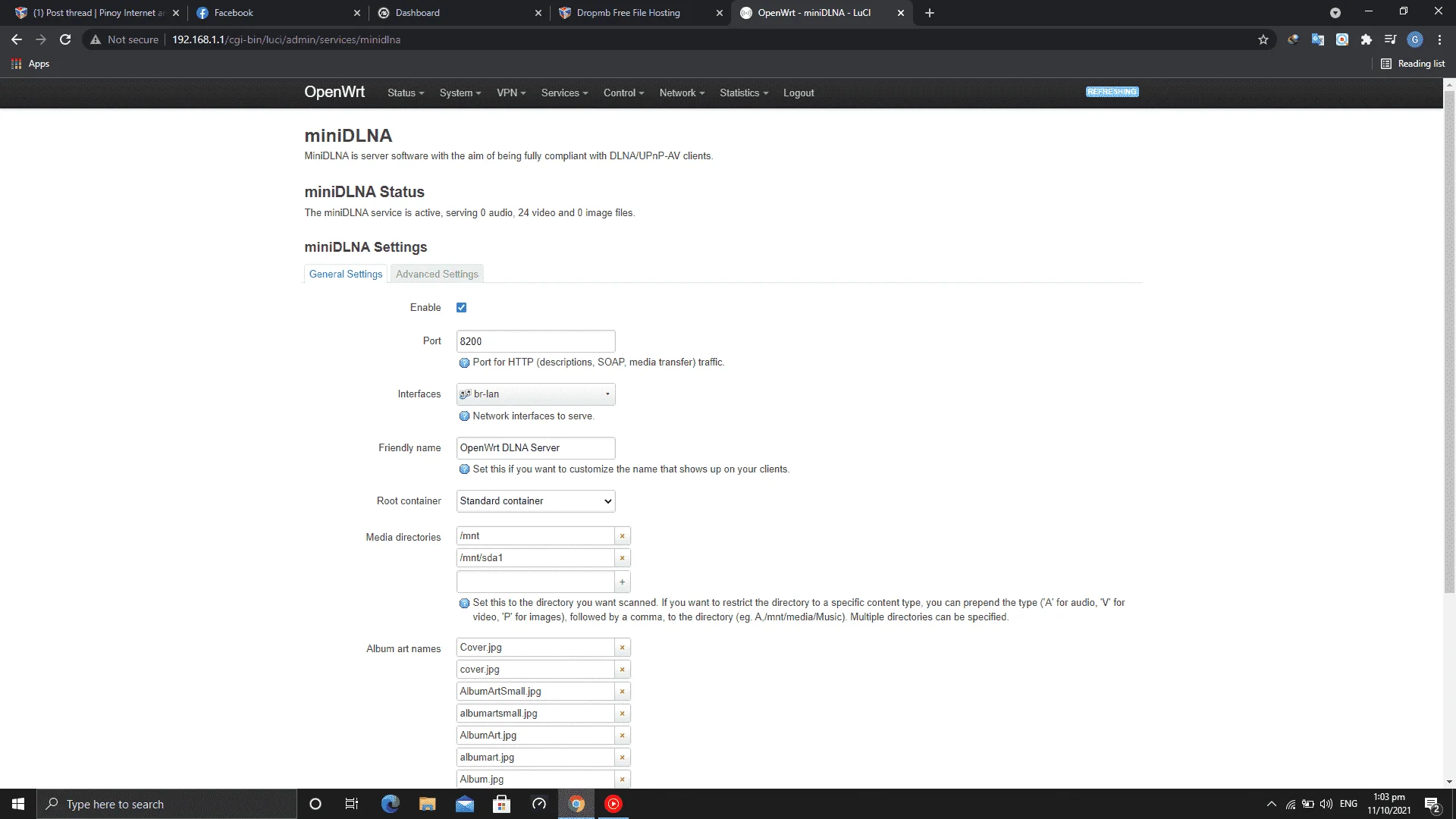Open File Explorer from taskbar

pyautogui.click(x=428, y=804)
